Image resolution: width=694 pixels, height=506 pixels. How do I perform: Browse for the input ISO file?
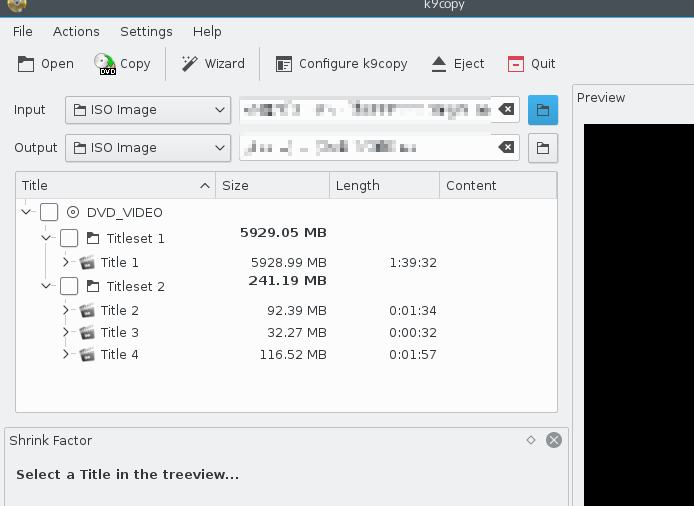point(543,110)
